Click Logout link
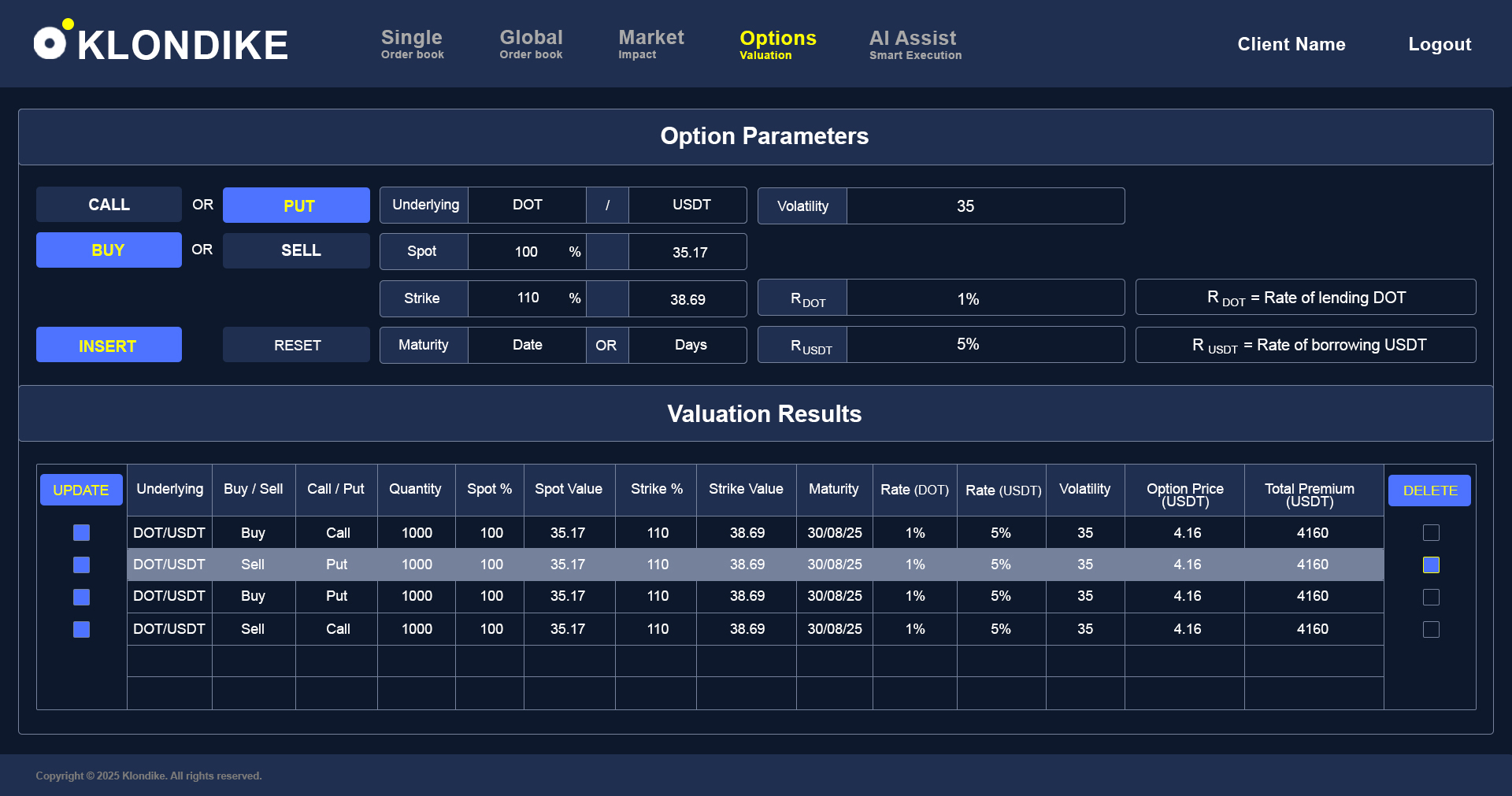 click(1439, 44)
